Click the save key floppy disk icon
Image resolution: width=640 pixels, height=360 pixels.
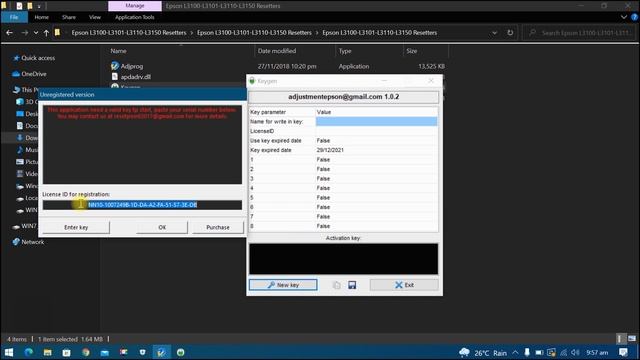(x=352, y=285)
